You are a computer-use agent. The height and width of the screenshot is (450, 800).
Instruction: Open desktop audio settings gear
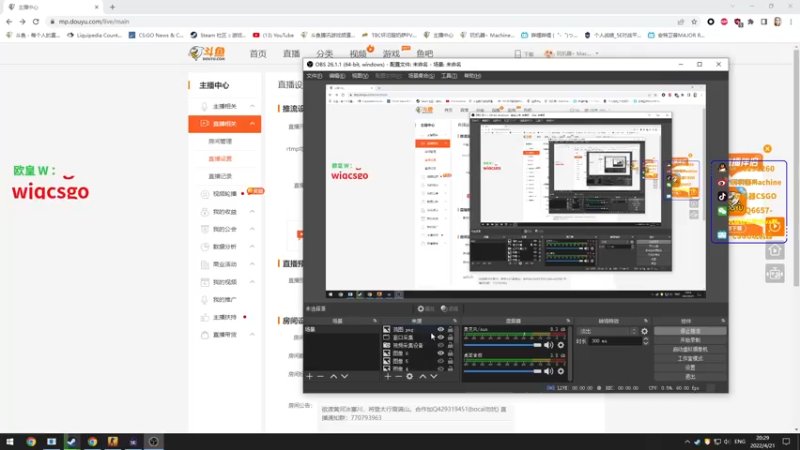561,371
